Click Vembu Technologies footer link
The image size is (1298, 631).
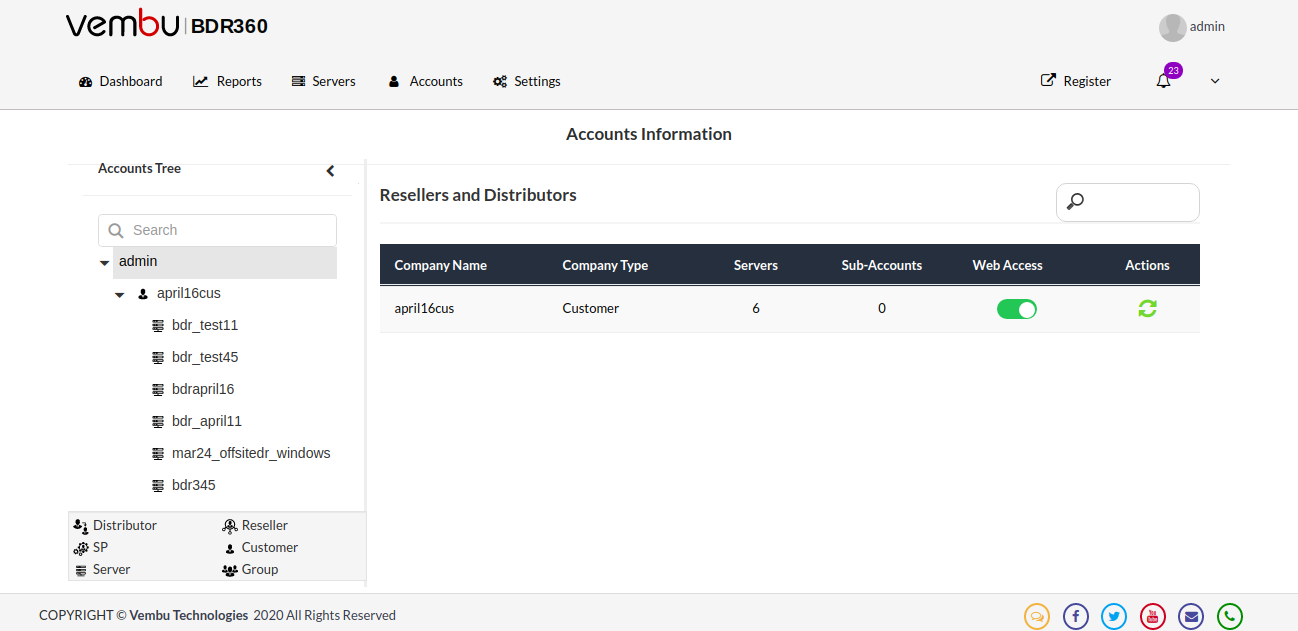[189, 615]
